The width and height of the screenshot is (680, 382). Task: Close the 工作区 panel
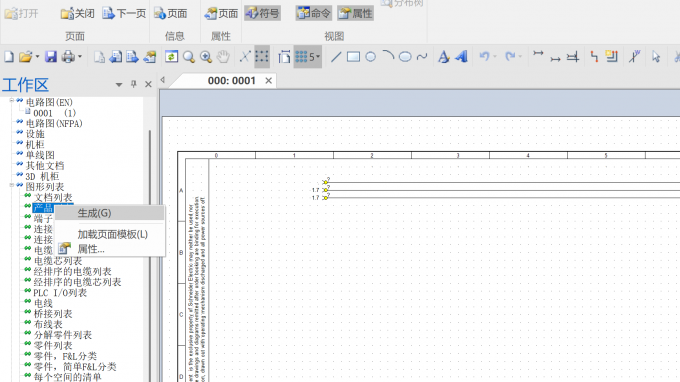(148, 84)
